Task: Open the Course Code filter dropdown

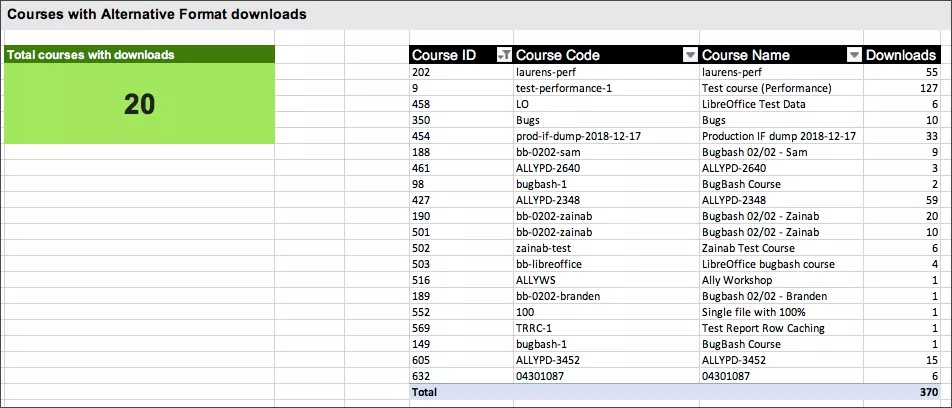Action: 689,55
